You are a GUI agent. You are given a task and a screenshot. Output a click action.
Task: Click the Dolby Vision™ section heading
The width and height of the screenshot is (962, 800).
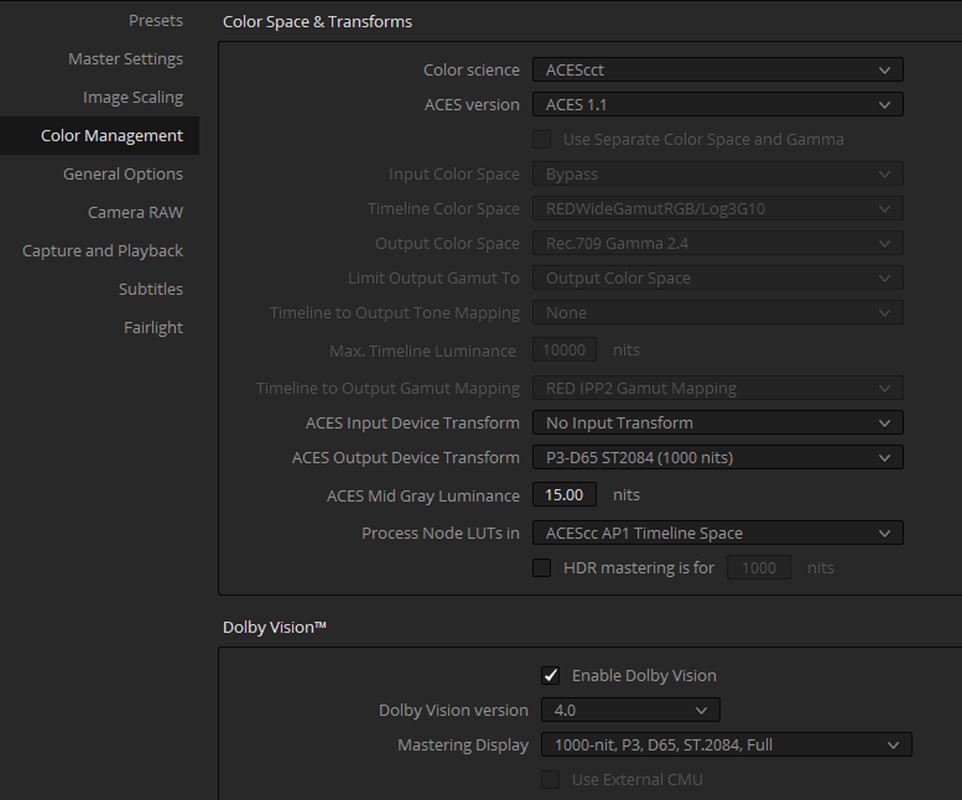tap(274, 627)
